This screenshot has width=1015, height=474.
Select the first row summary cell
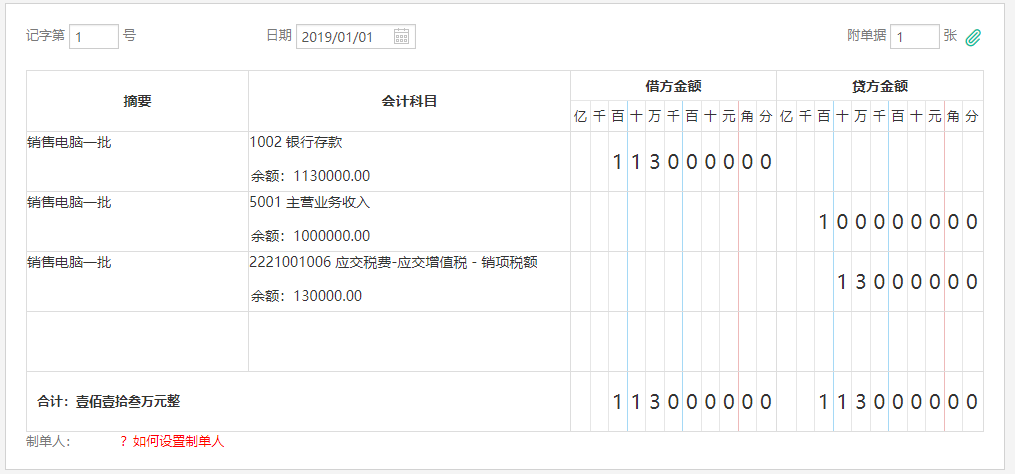137,161
